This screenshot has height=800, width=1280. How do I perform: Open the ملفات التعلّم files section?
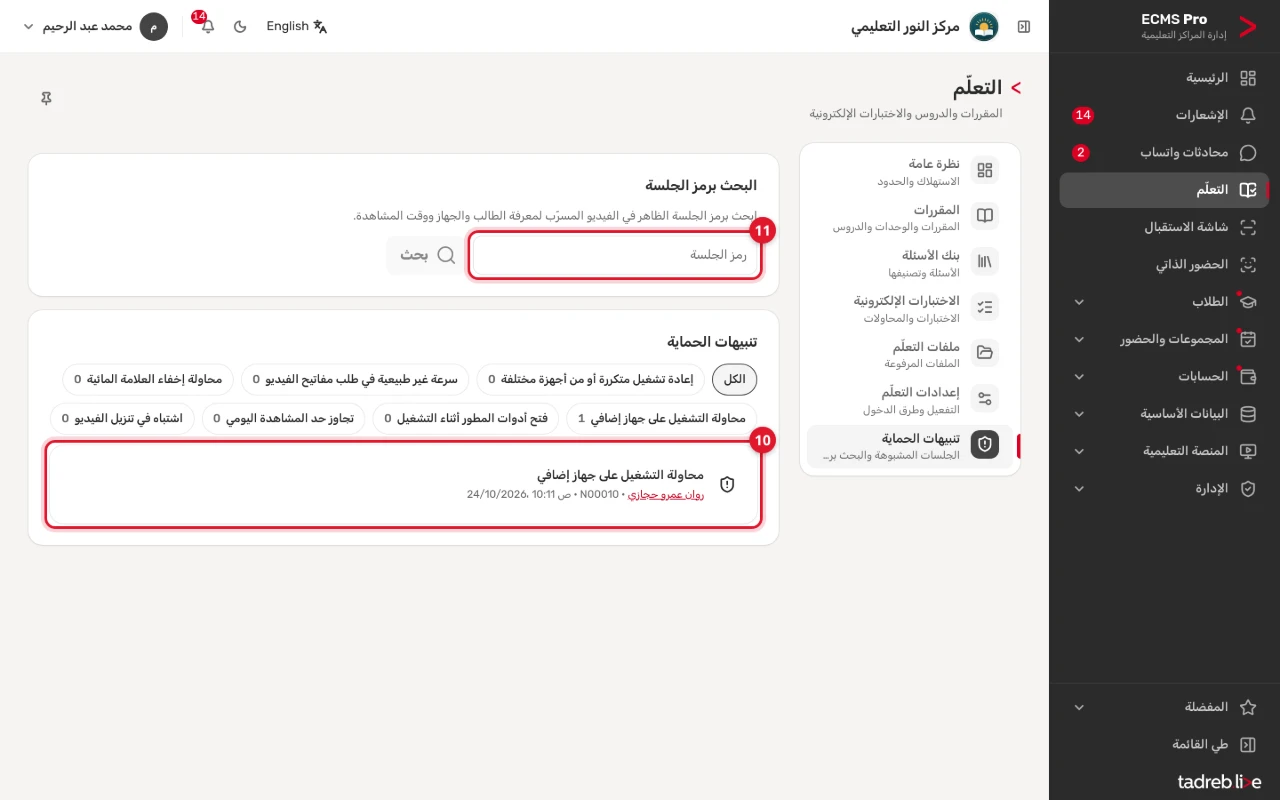click(x=910, y=354)
